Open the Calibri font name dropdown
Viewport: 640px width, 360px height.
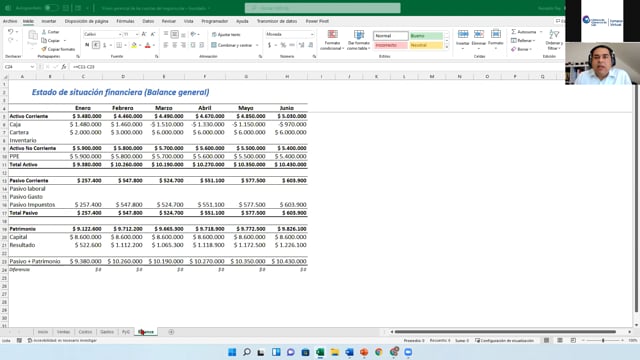102,34
